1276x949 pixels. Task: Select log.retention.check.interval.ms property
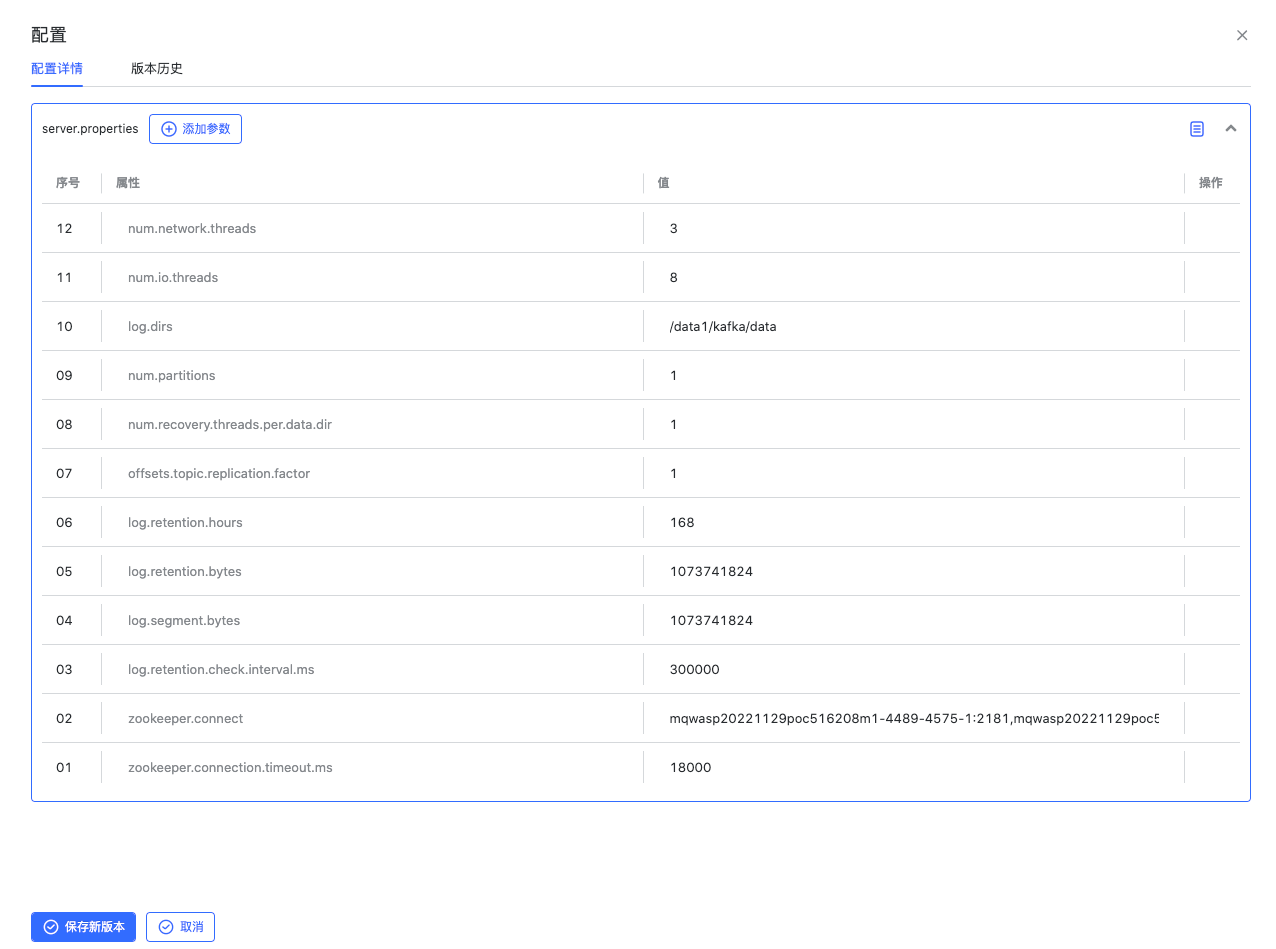pos(221,670)
